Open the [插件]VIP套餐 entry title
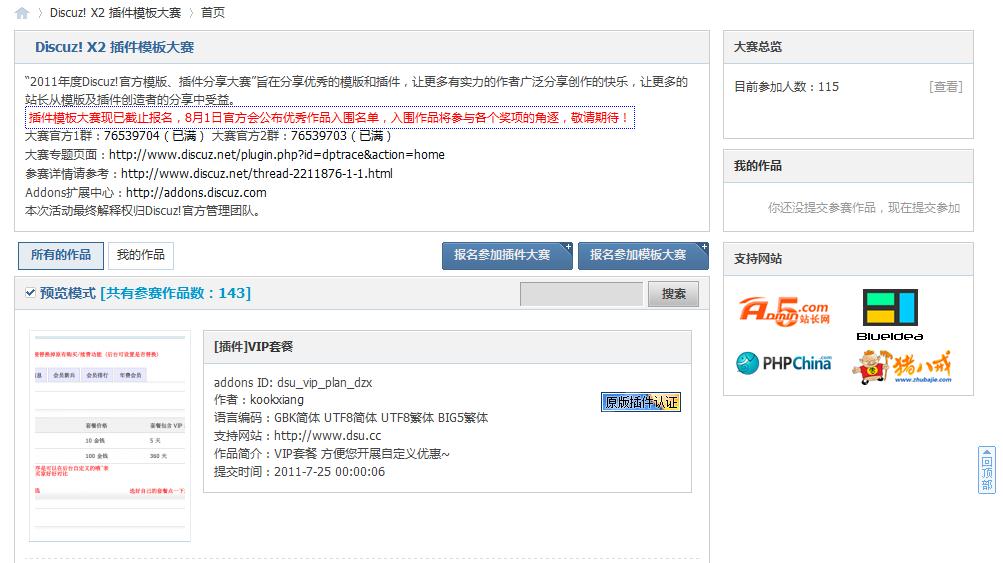The width and height of the screenshot is (1003, 563). click(253, 347)
